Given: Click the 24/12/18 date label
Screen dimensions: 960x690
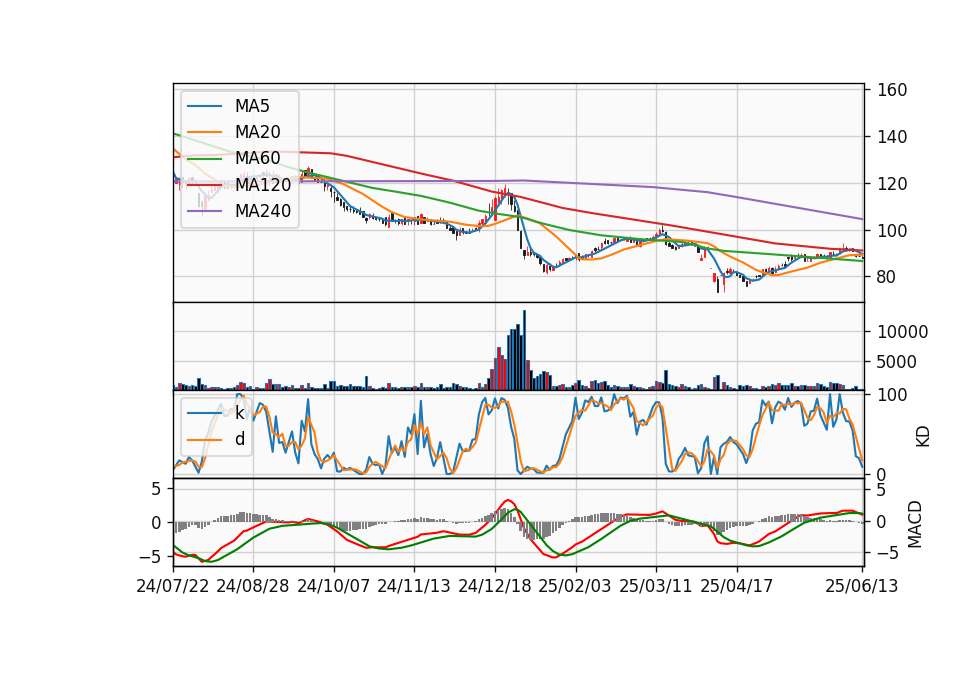Looking at the screenshot, I should (x=495, y=586).
